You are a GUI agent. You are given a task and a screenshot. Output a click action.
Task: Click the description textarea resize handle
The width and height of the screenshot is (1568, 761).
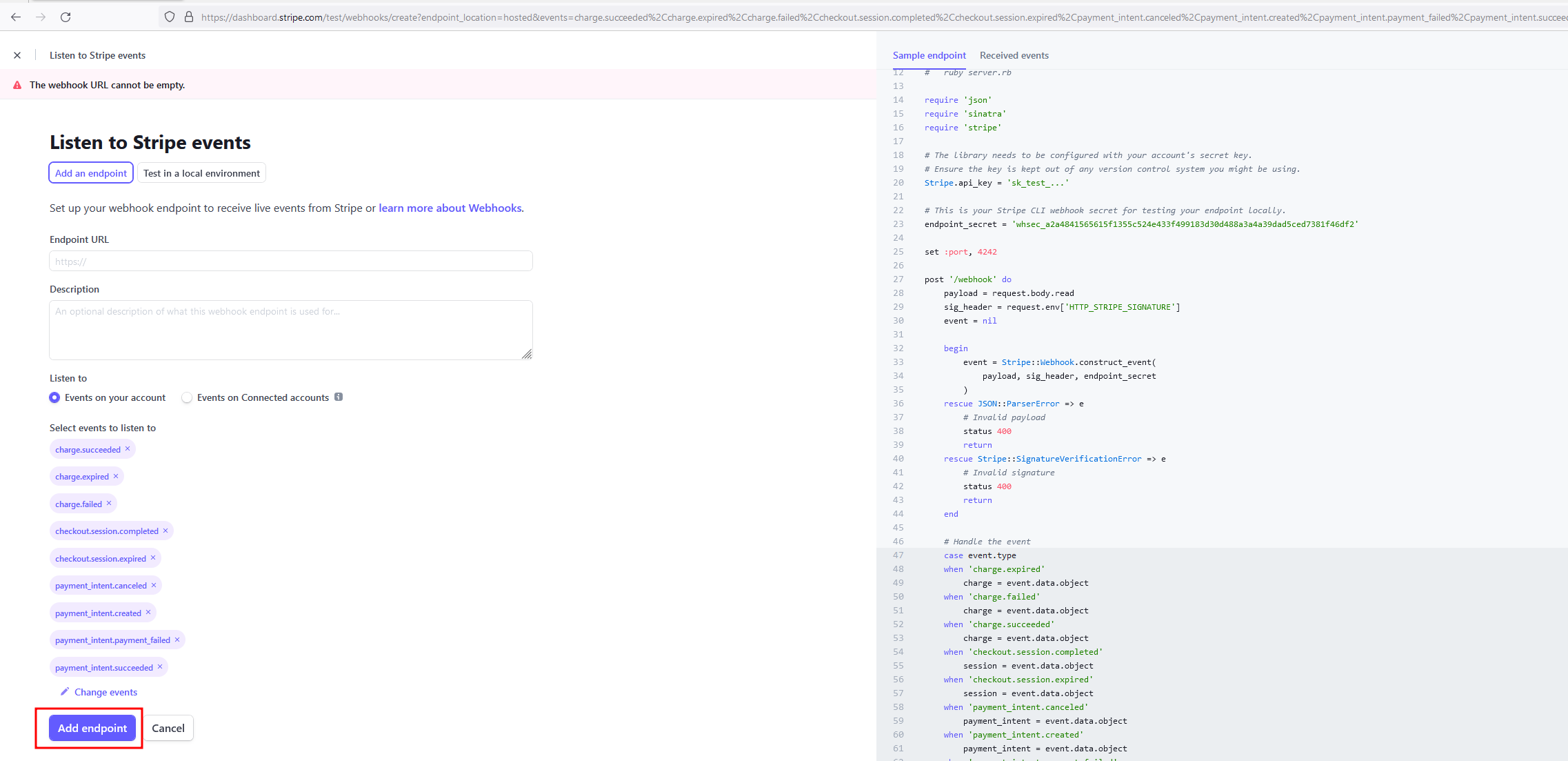527,354
